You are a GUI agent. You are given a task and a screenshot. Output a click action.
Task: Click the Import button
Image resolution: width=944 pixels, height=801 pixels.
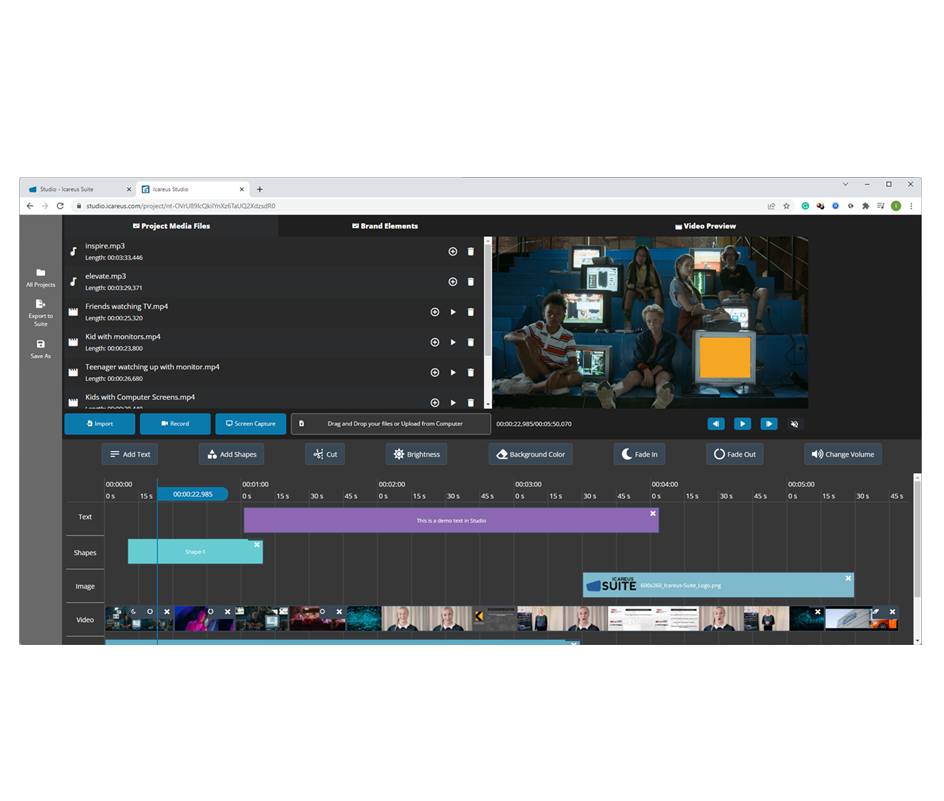(100, 424)
